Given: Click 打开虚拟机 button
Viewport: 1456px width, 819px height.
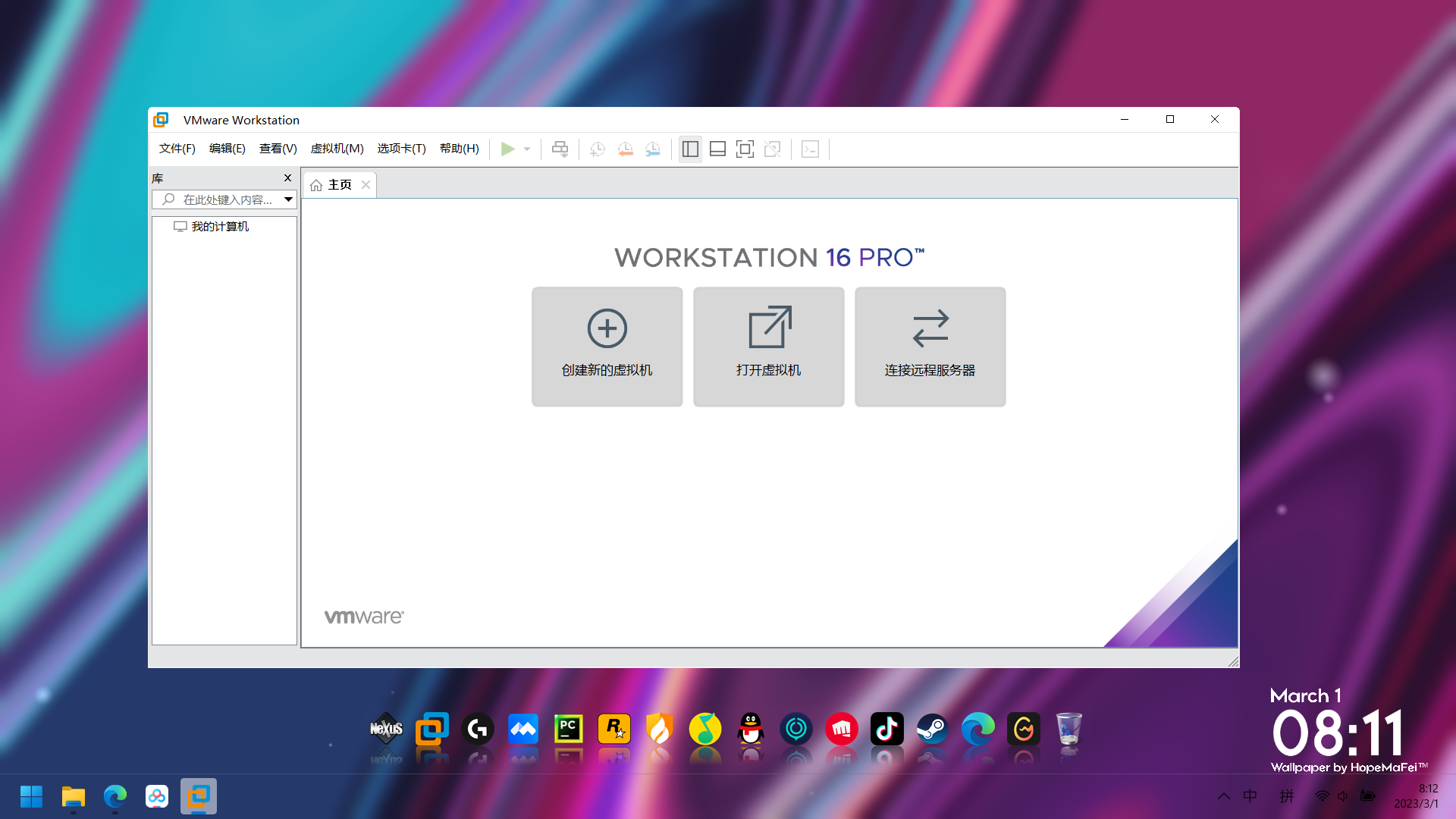Looking at the screenshot, I should [768, 347].
